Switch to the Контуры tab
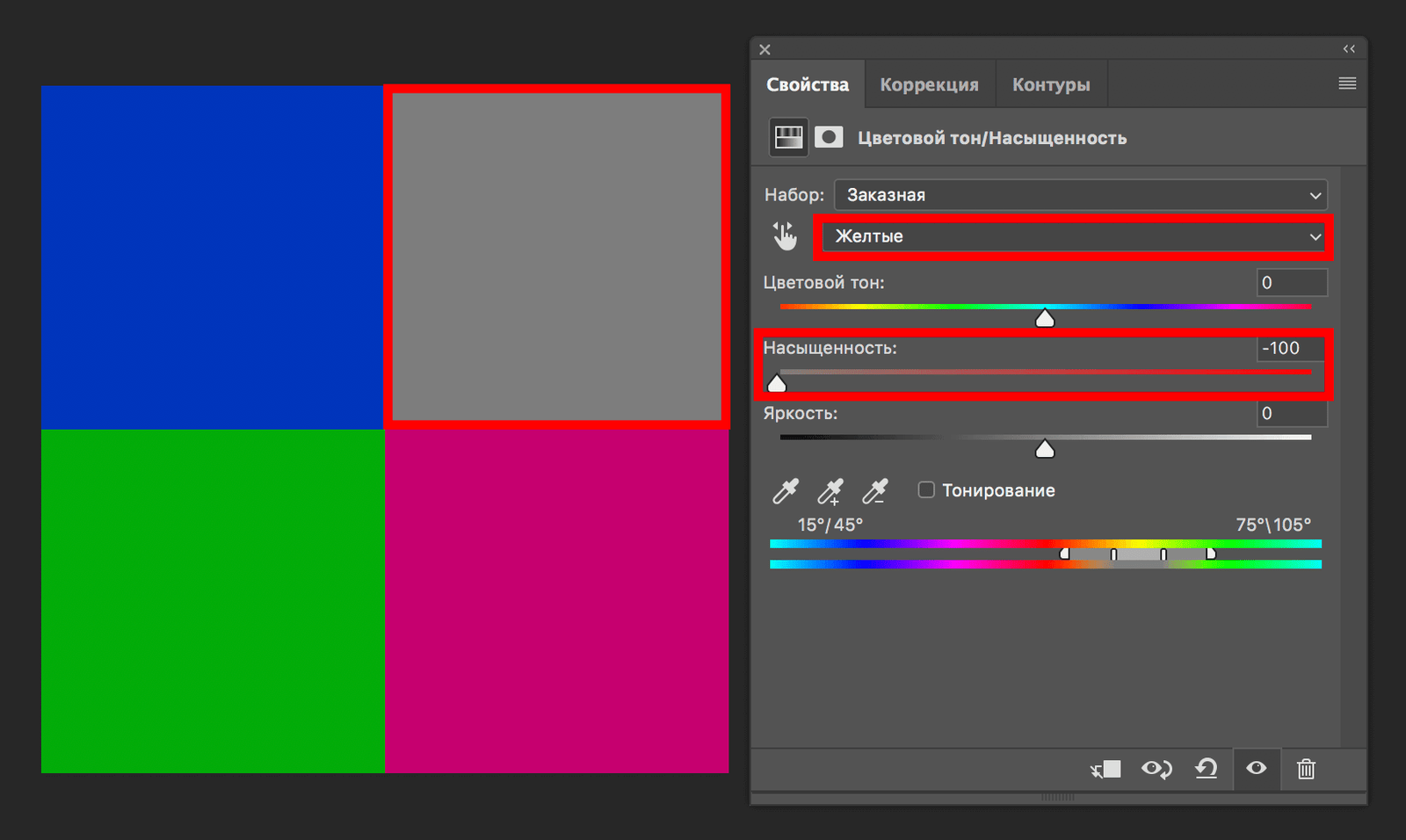The width and height of the screenshot is (1406, 840). tap(1051, 85)
